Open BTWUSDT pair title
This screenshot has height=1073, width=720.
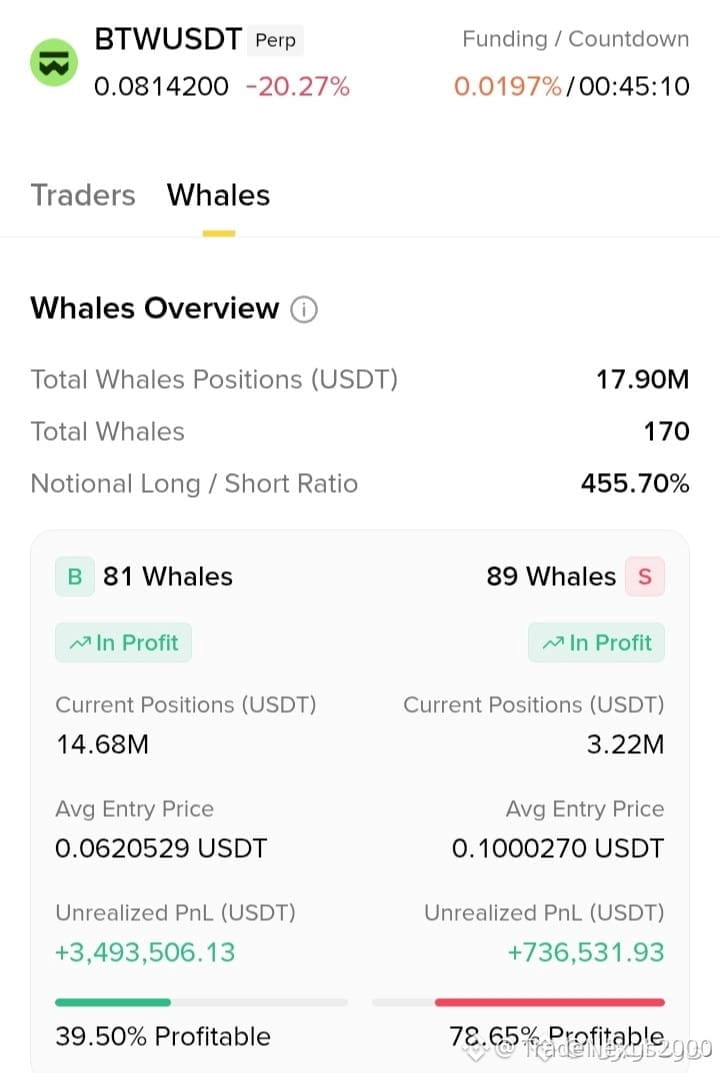(168, 39)
